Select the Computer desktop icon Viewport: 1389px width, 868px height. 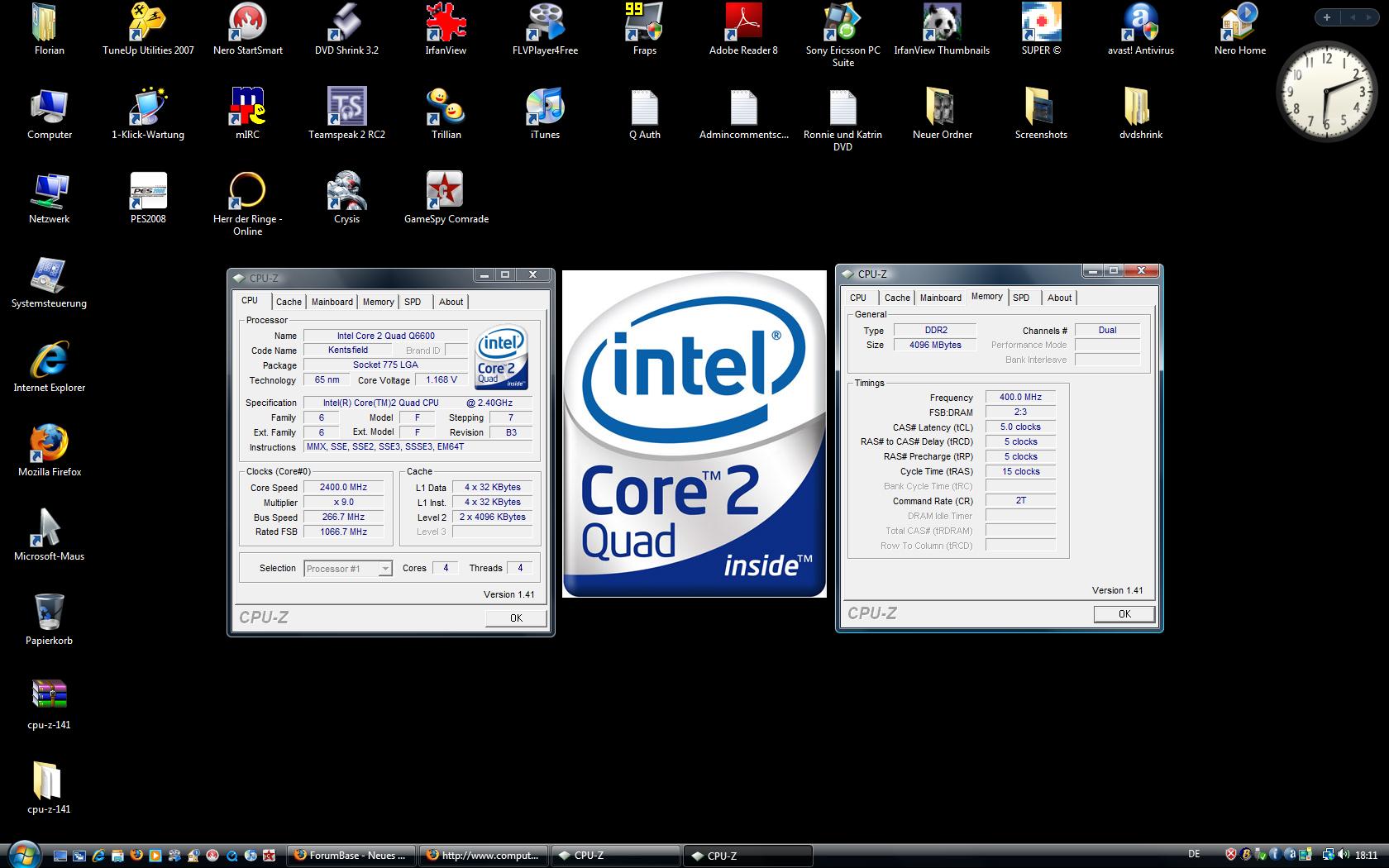(50, 114)
